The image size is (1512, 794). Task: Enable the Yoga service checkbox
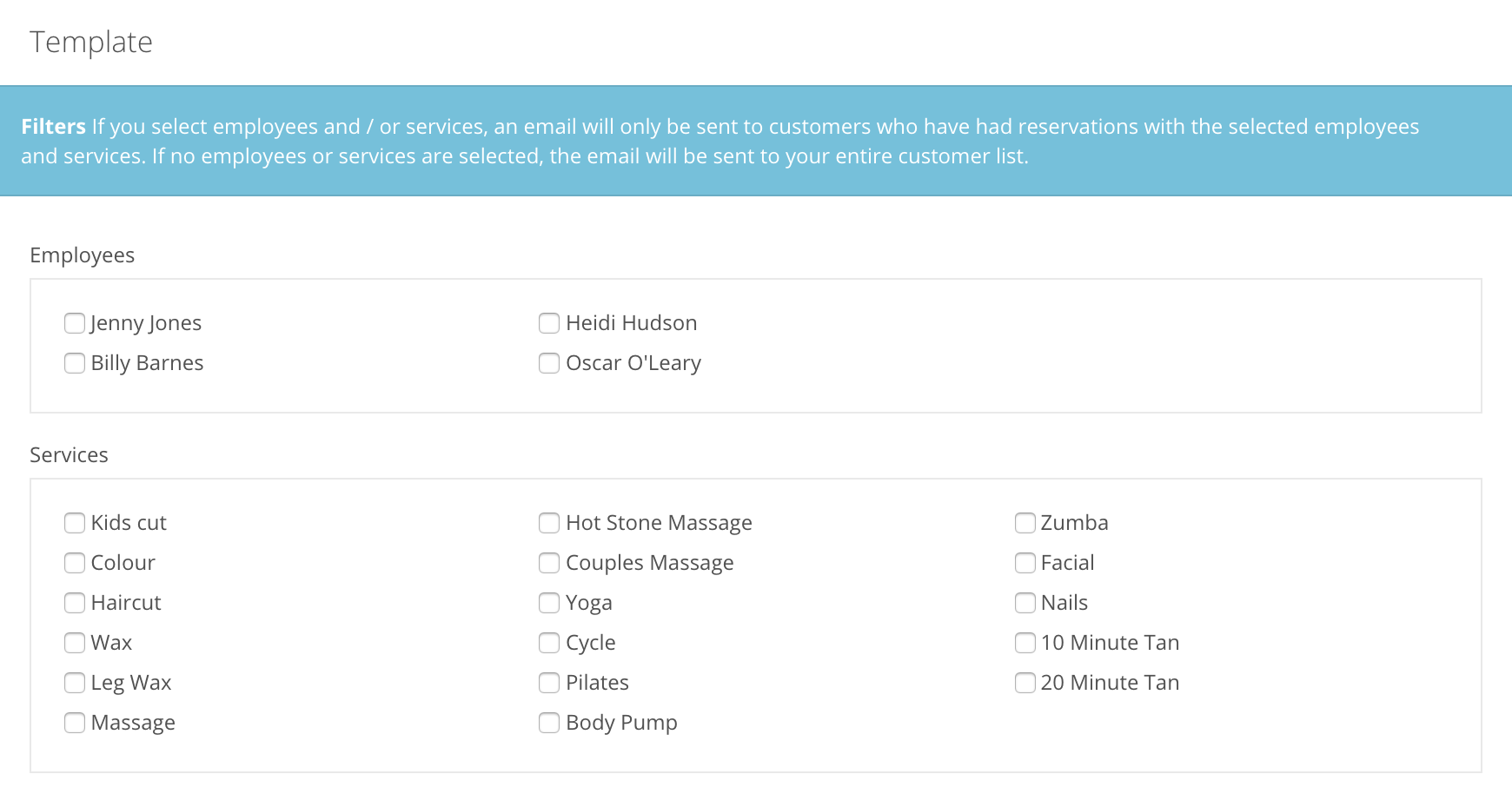click(549, 603)
